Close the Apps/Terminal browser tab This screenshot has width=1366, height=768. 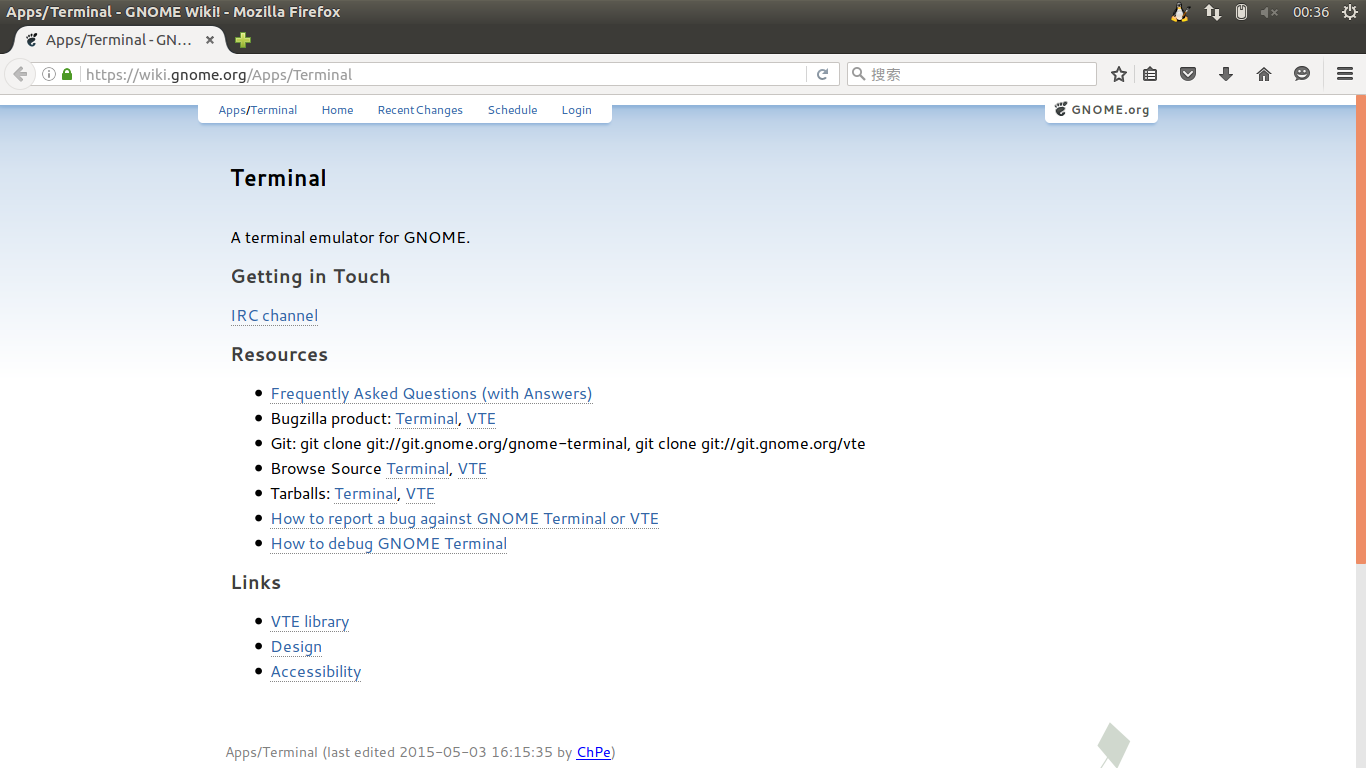coord(210,40)
